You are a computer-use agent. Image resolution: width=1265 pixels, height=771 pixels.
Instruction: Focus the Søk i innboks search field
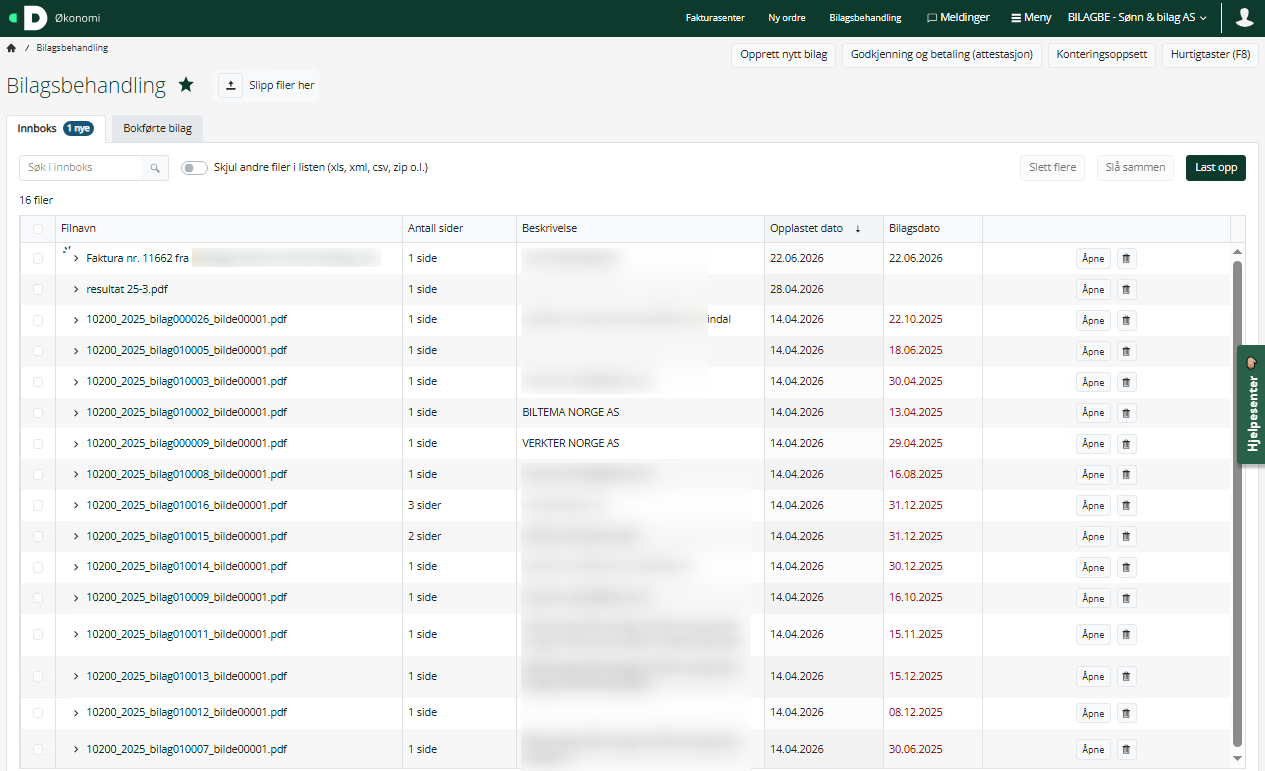click(82, 168)
